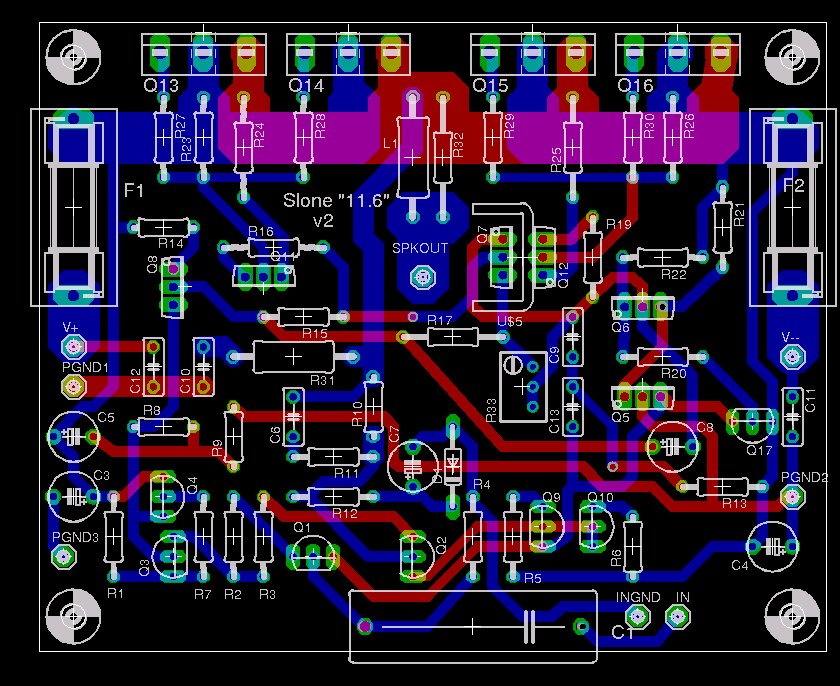
Task: Select trimmer R33
Action: click(x=522, y=386)
